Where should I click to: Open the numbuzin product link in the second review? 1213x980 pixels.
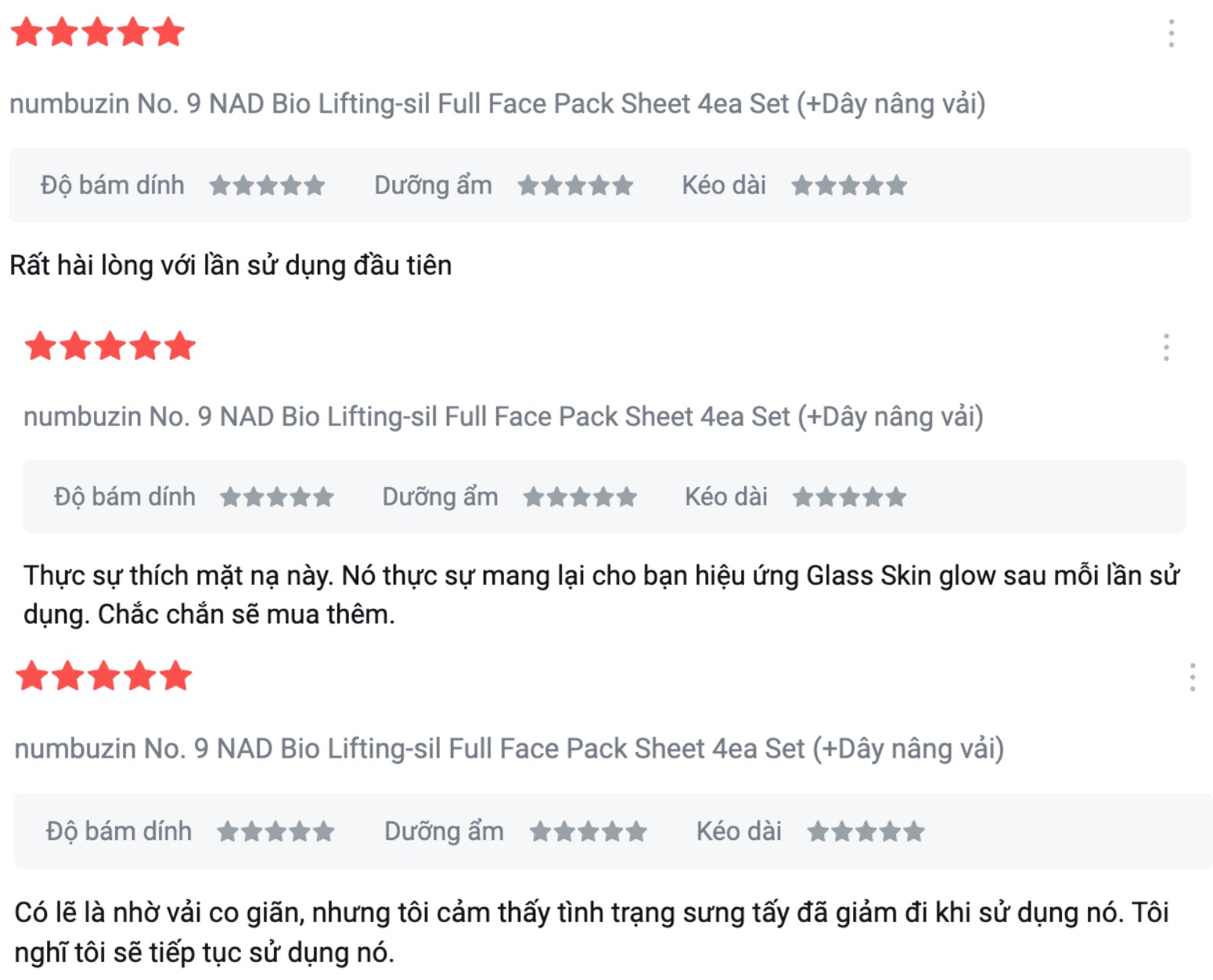click(503, 417)
